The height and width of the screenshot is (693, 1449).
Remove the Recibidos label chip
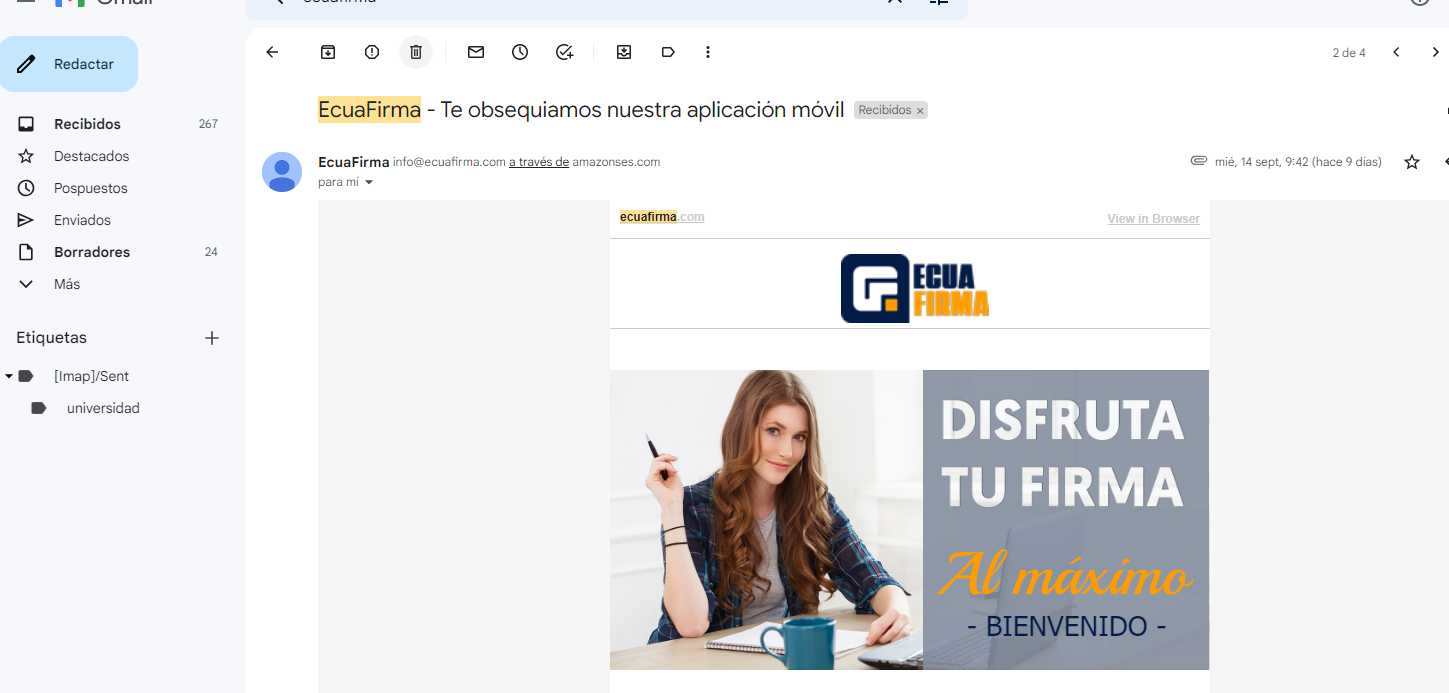[920, 111]
